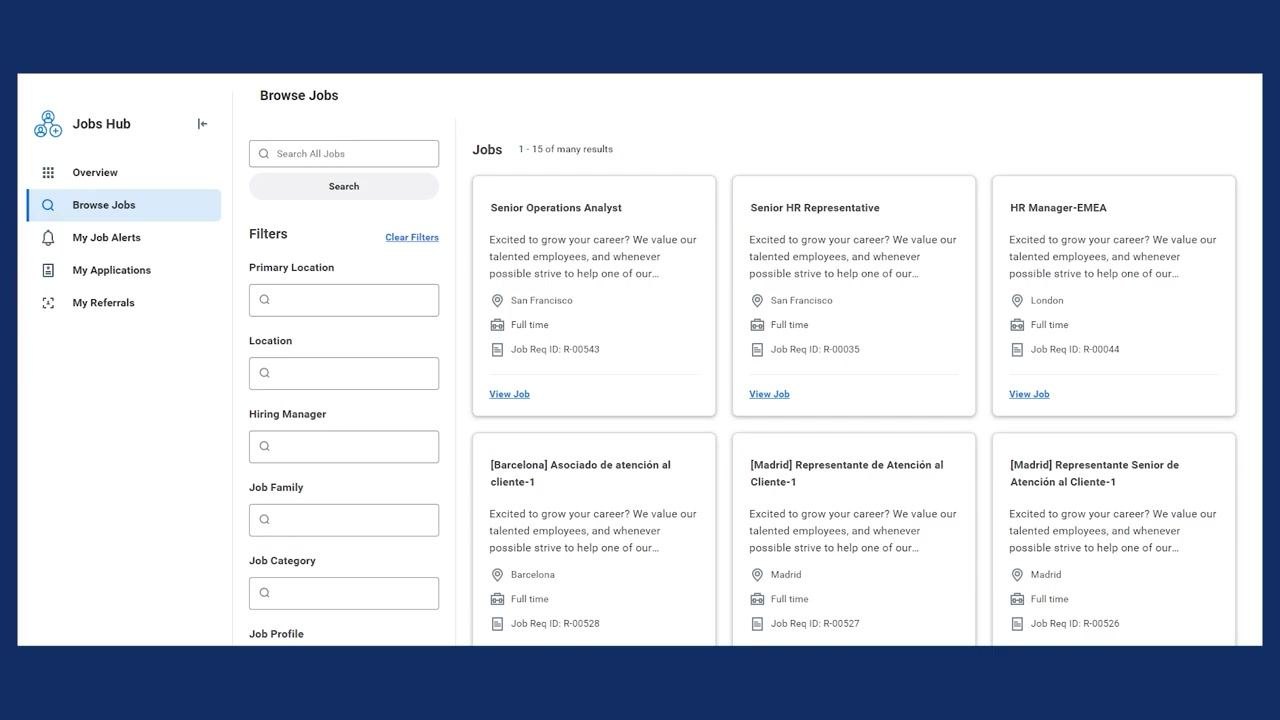This screenshot has width=1280, height=720.
Task: Click the Job Req ID icon on HR Manager-EMEA card
Action: [1017, 350]
